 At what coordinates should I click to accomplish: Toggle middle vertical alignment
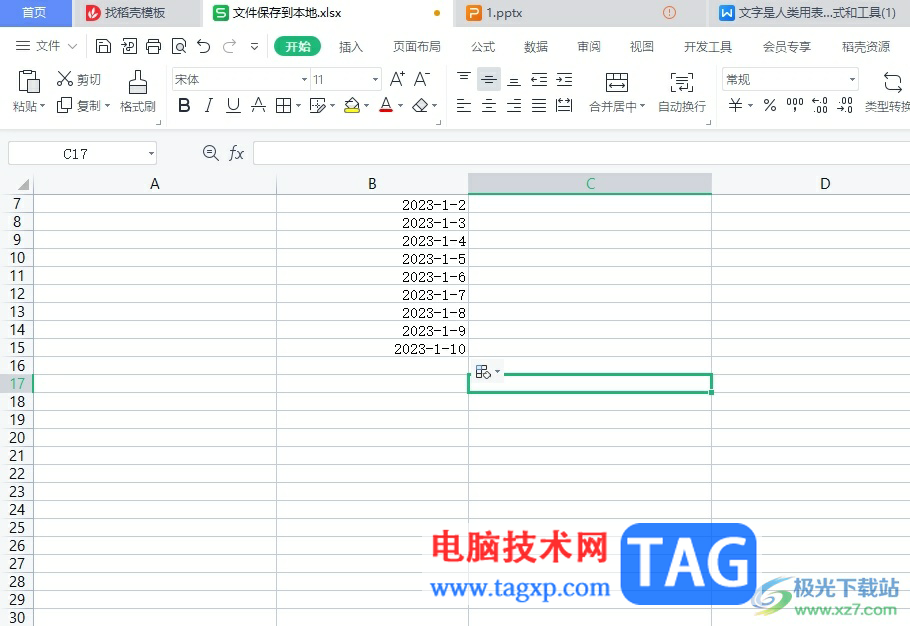[x=489, y=79]
